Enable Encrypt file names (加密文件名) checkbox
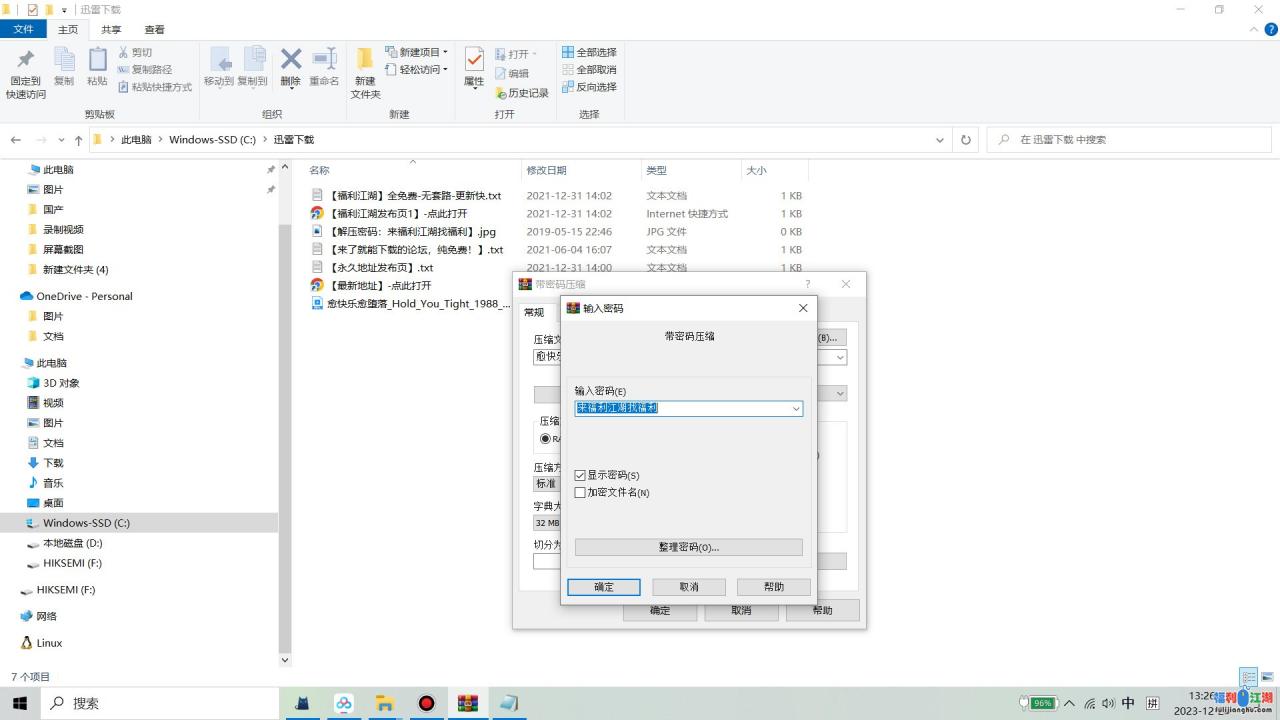1280x720 pixels. [x=580, y=493]
